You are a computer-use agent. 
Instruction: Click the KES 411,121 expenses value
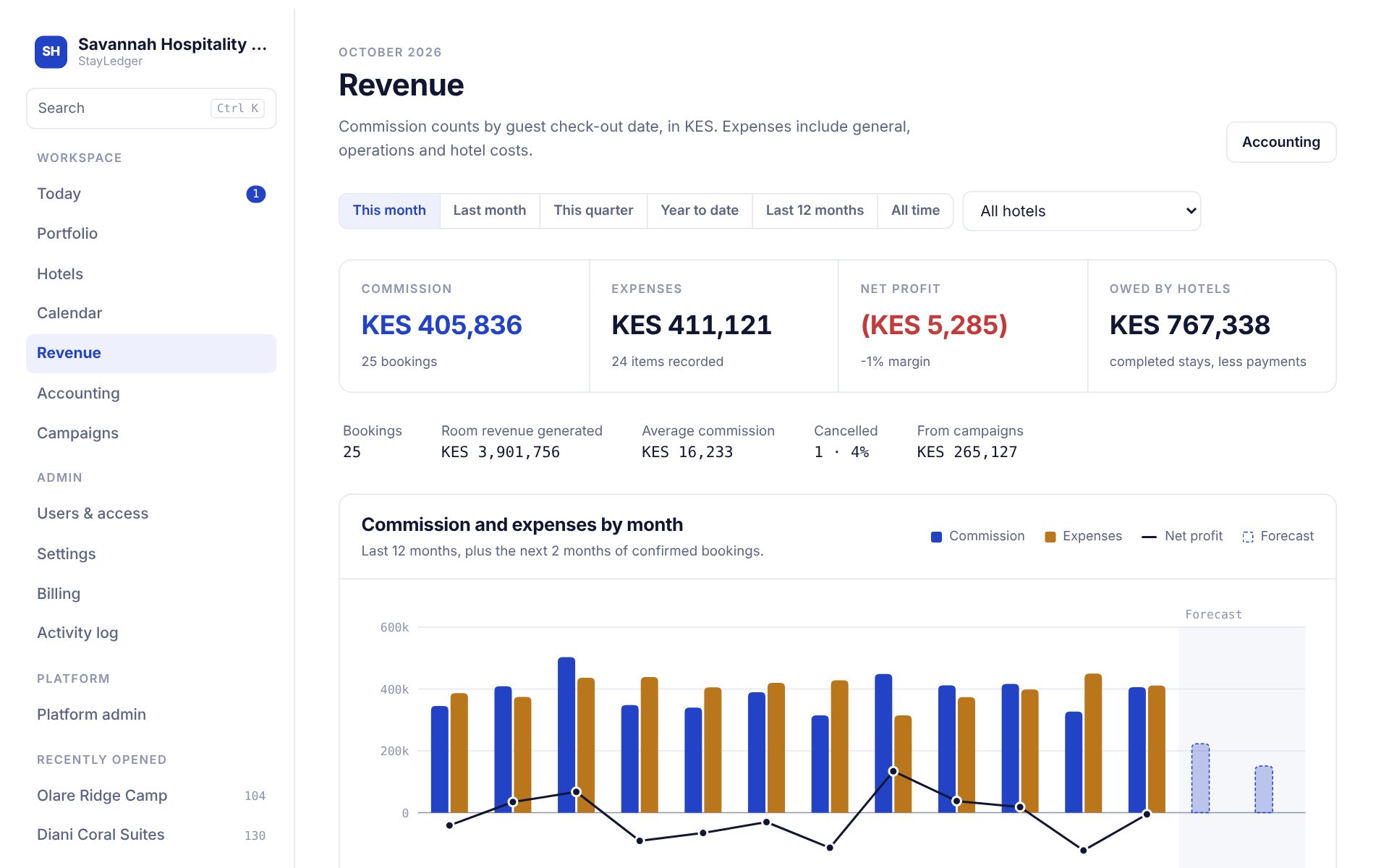click(691, 325)
